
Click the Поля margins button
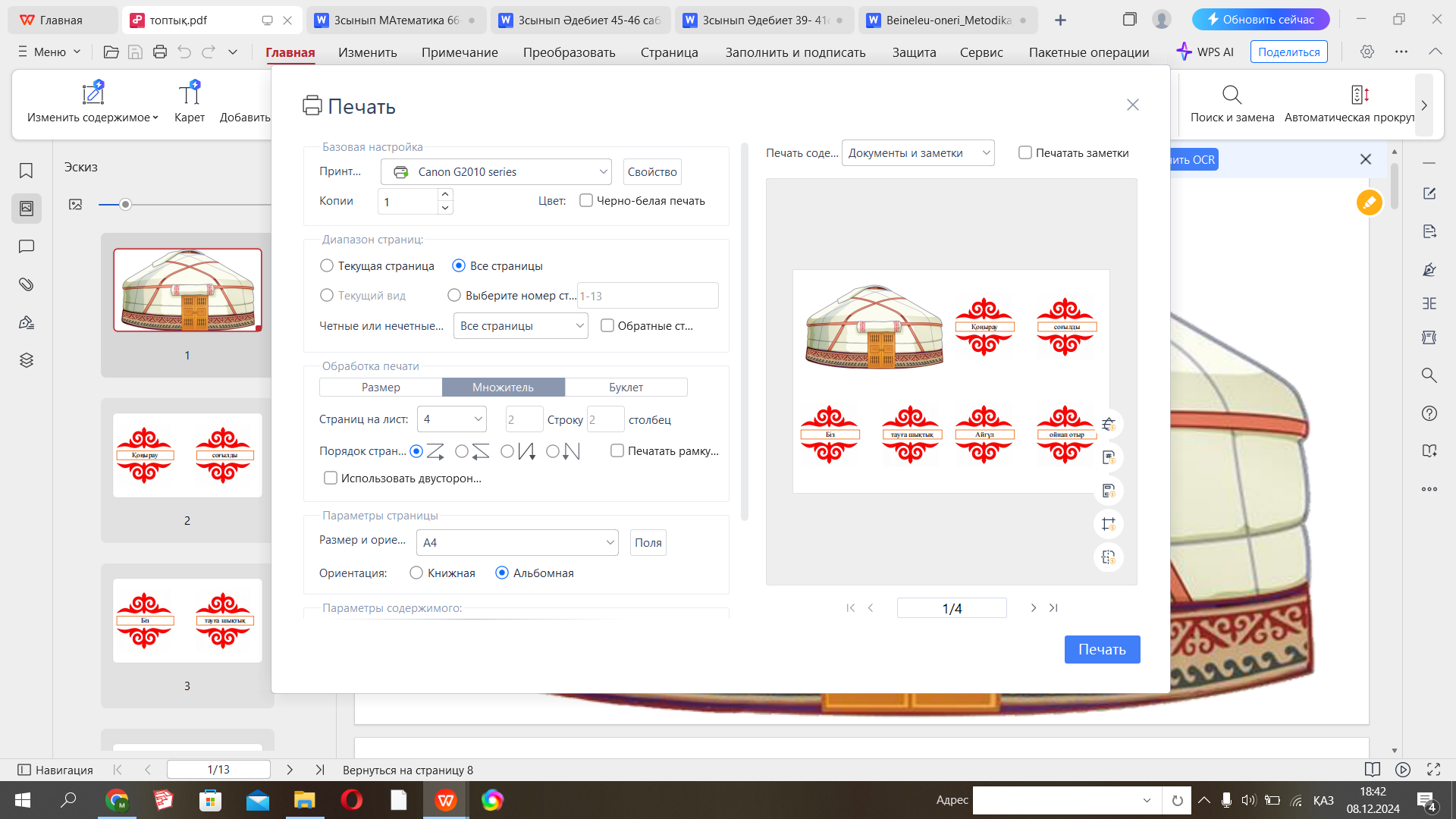click(648, 543)
